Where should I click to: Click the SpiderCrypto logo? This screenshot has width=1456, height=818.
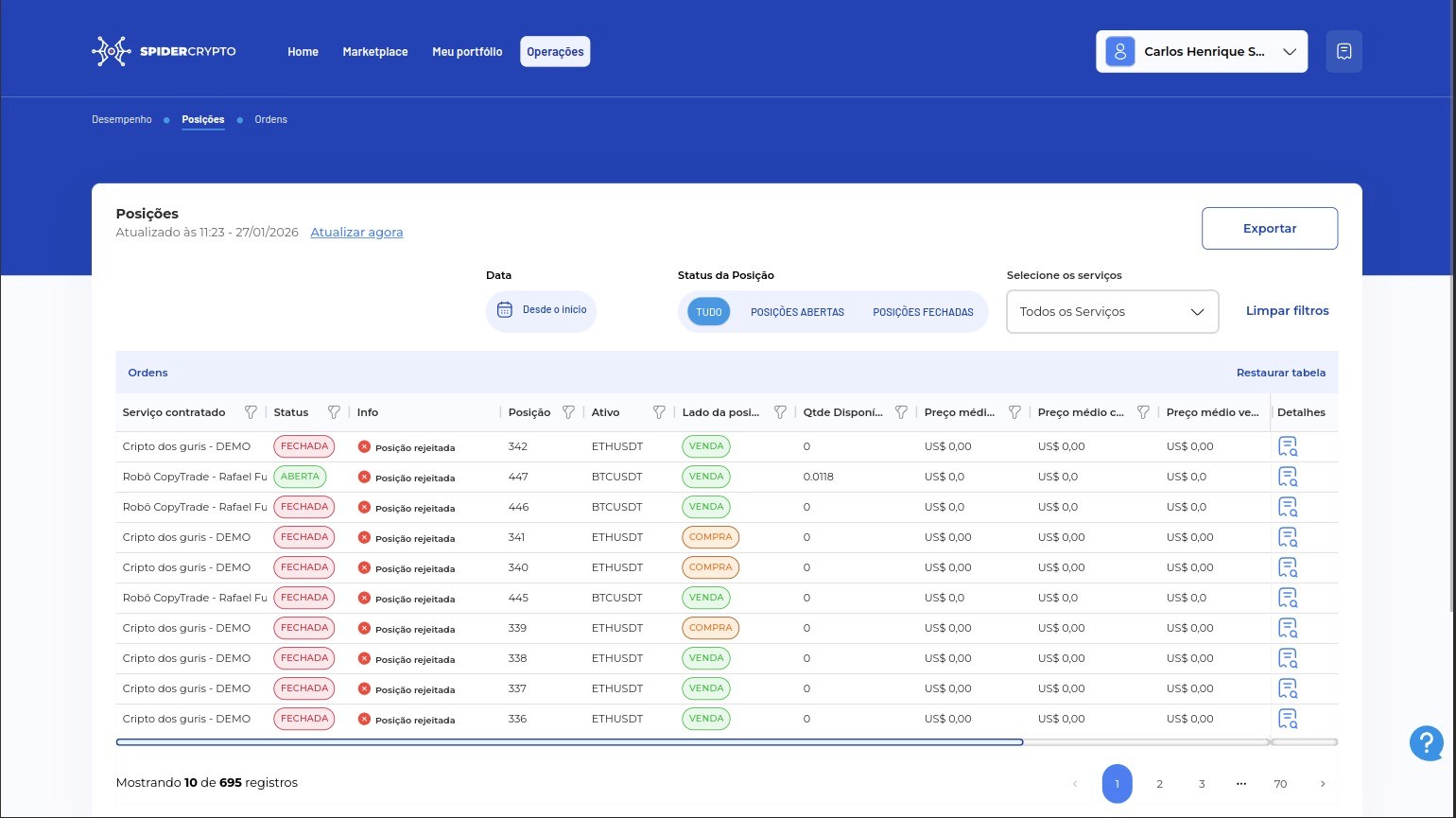click(x=164, y=51)
